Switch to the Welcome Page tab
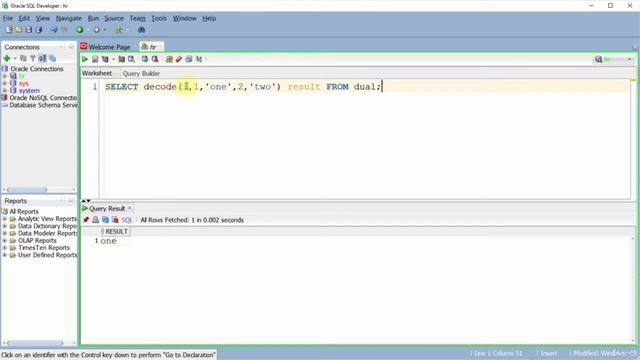 [109, 47]
